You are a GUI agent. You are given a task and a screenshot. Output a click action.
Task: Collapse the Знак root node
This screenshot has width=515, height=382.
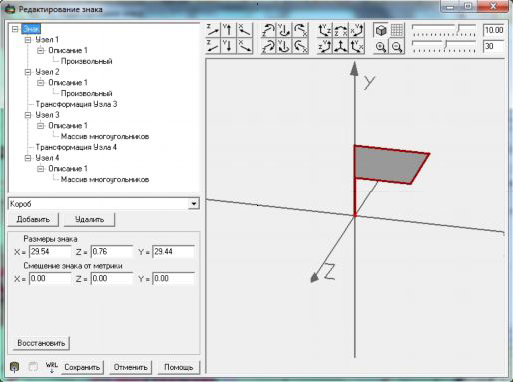pyautogui.click(x=15, y=29)
